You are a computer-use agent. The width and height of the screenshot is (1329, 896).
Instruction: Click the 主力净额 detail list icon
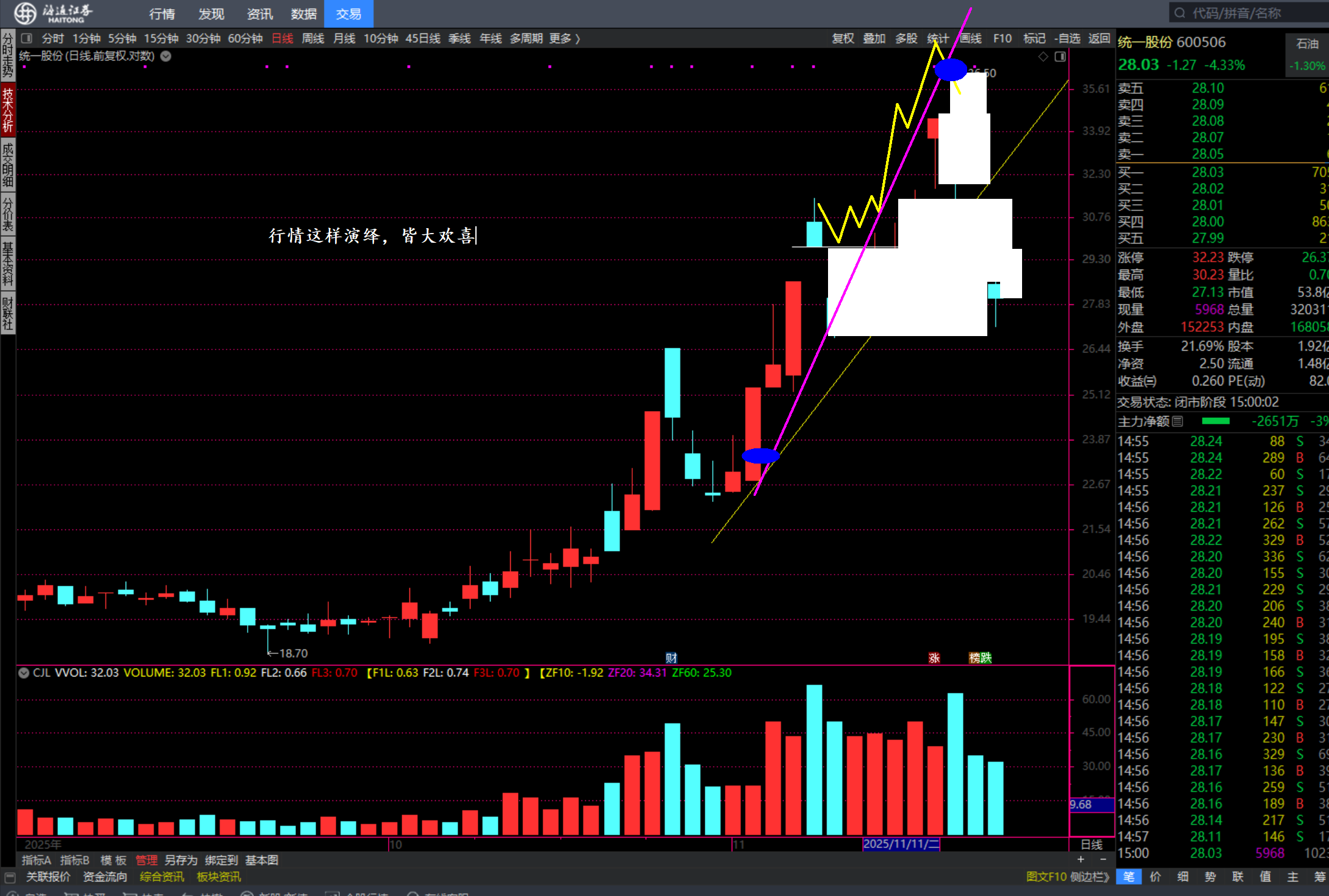(x=1178, y=421)
